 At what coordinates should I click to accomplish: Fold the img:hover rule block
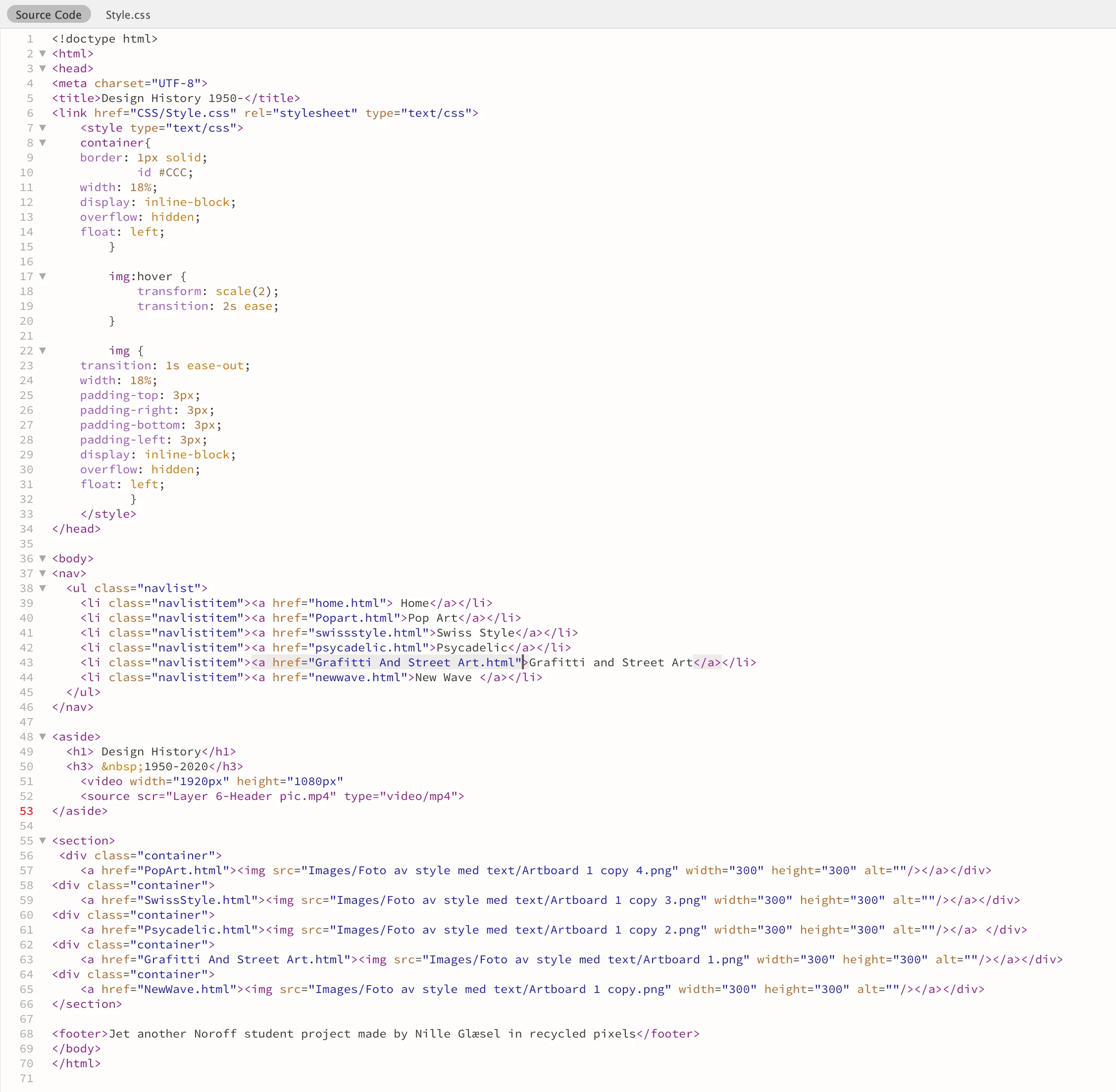pos(43,276)
